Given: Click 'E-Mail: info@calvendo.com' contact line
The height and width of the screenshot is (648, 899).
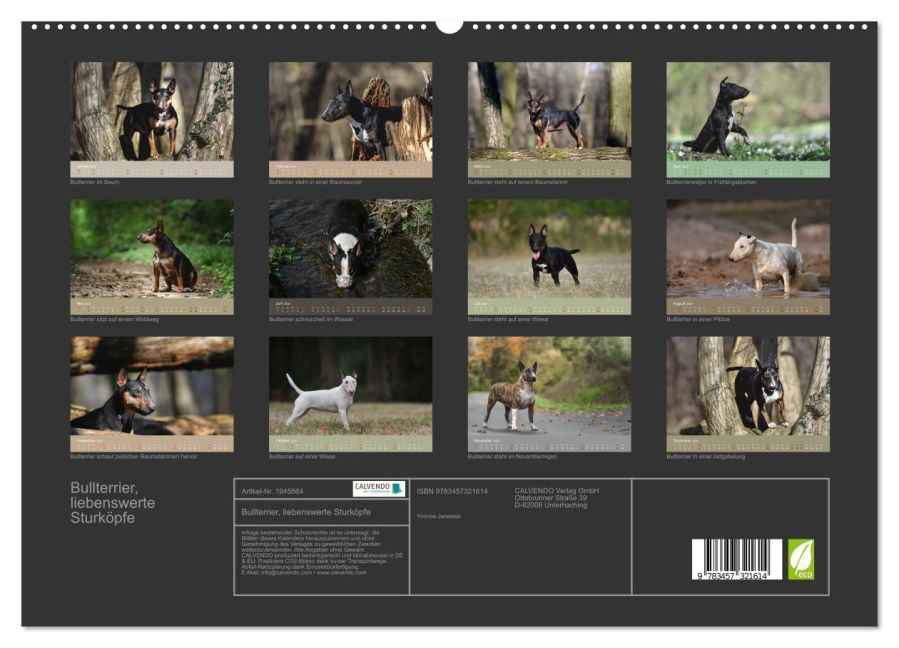Looking at the screenshot, I should [x=277, y=572].
